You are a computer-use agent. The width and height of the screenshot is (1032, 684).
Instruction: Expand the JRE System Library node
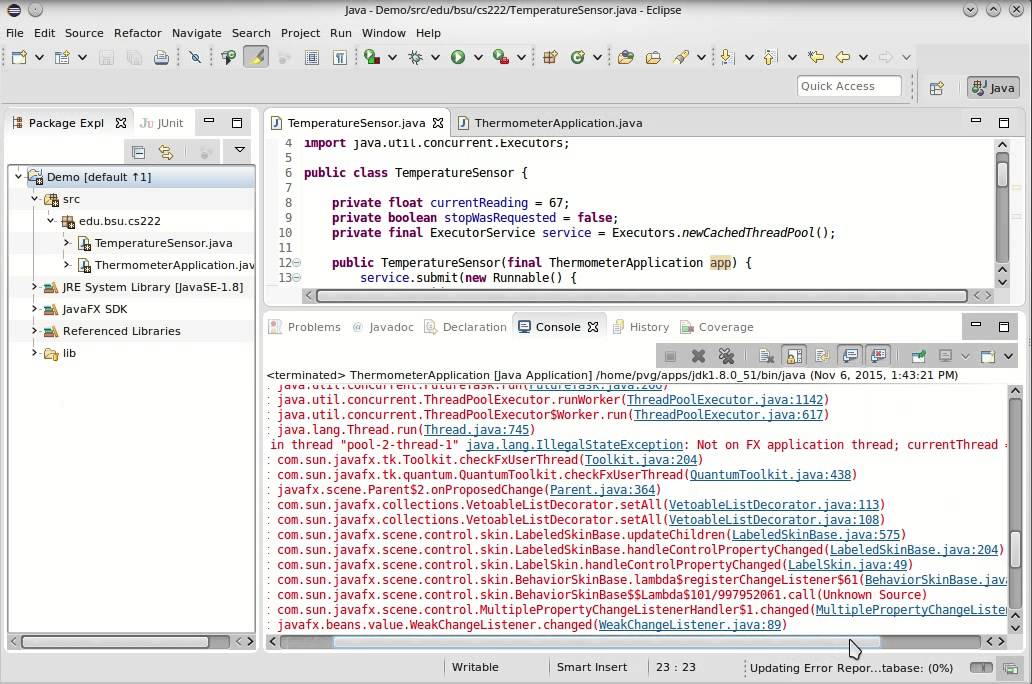[x=34, y=287]
